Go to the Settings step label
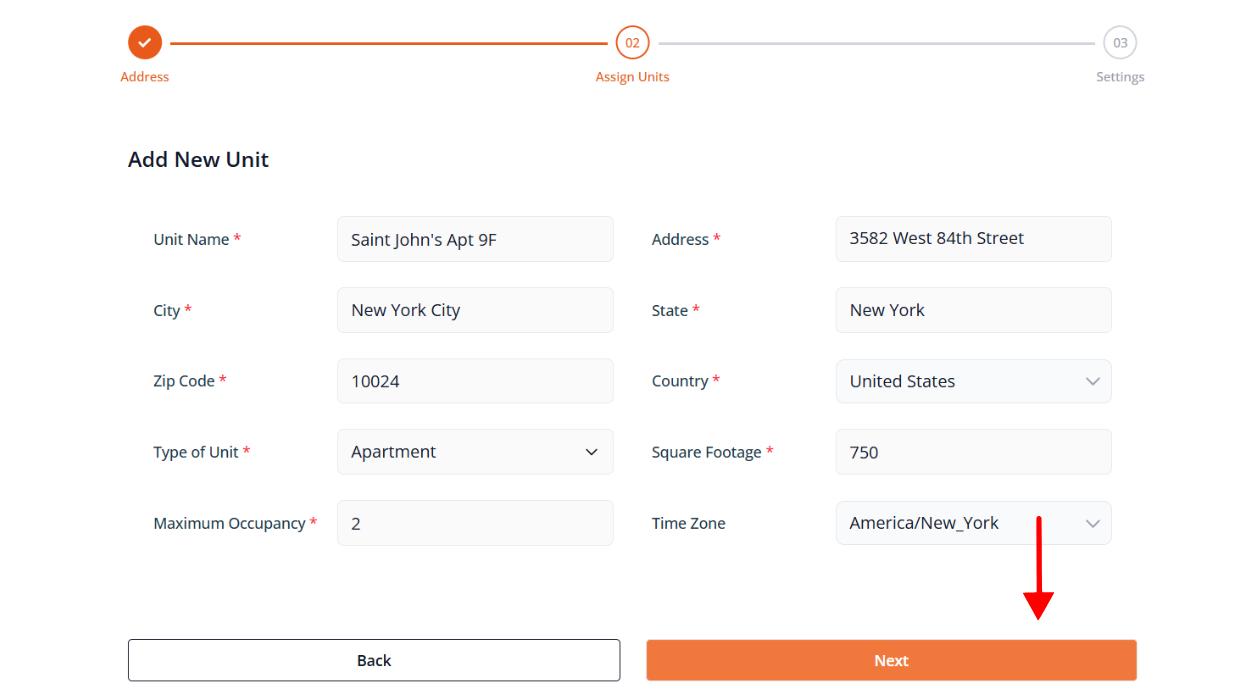Screen dimensions: 1260x700 1120,77
